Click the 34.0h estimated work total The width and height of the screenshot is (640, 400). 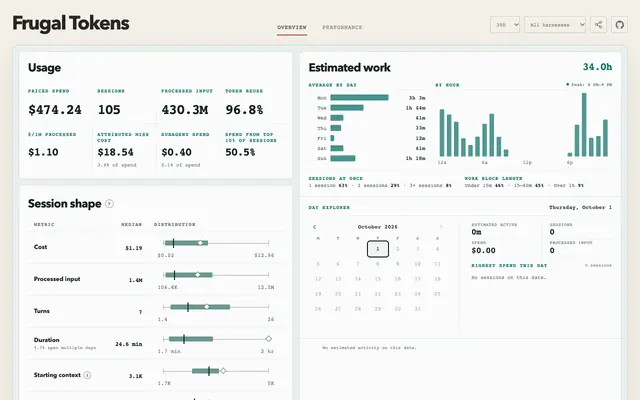[x=597, y=67]
